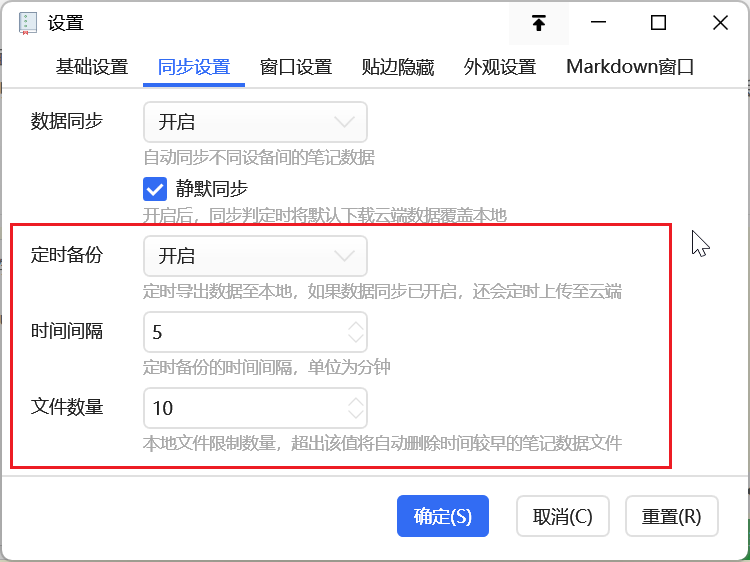Switch to the Markdown窗口 tab
The height and width of the screenshot is (562, 750).
click(630, 68)
